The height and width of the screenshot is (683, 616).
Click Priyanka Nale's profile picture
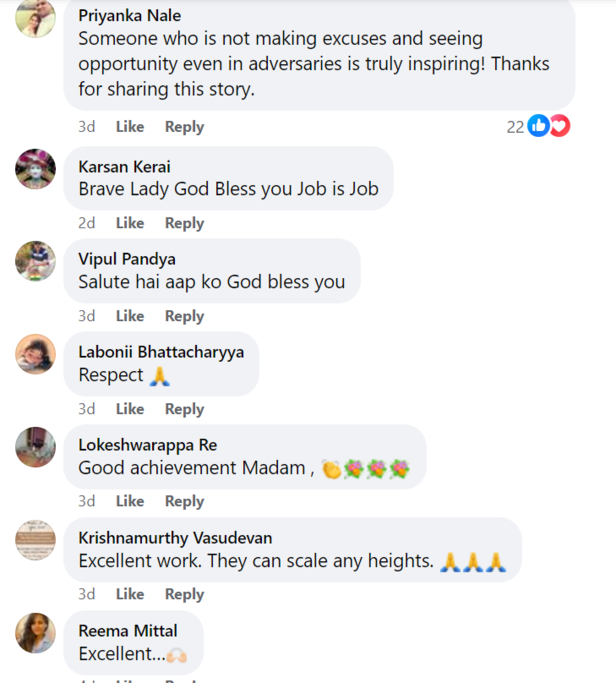point(36,18)
